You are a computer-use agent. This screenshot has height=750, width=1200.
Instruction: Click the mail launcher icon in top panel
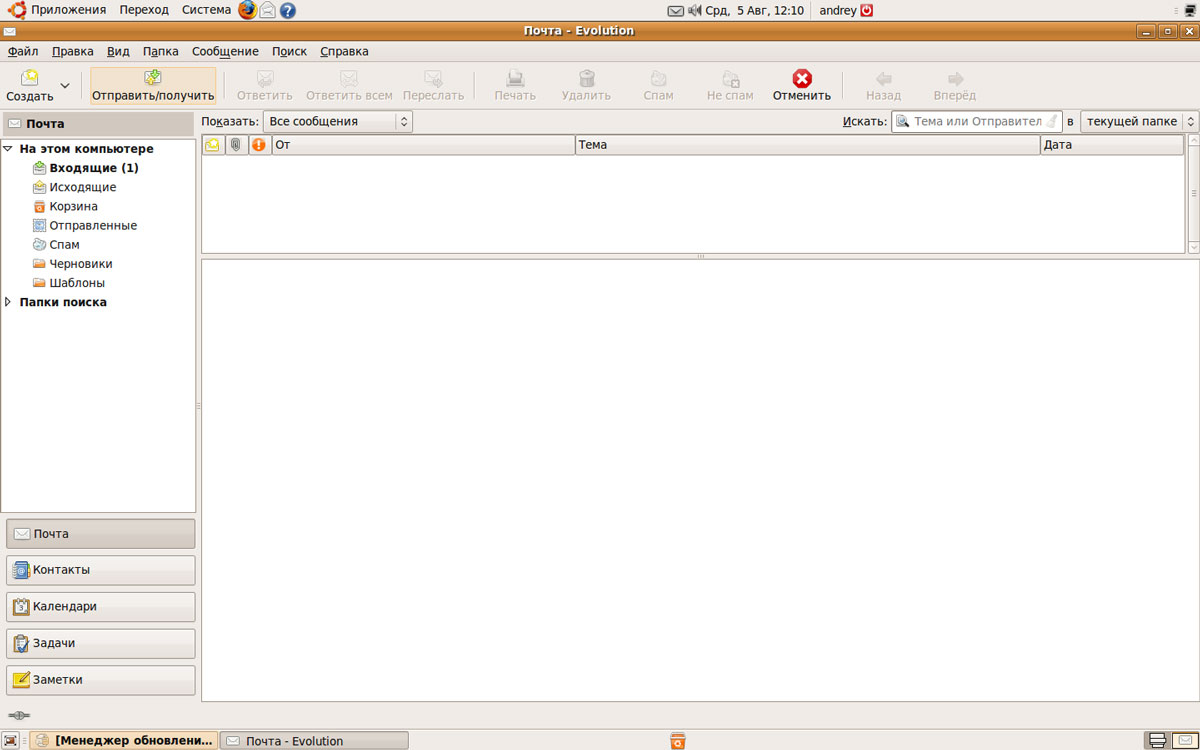tap(267, 11)
